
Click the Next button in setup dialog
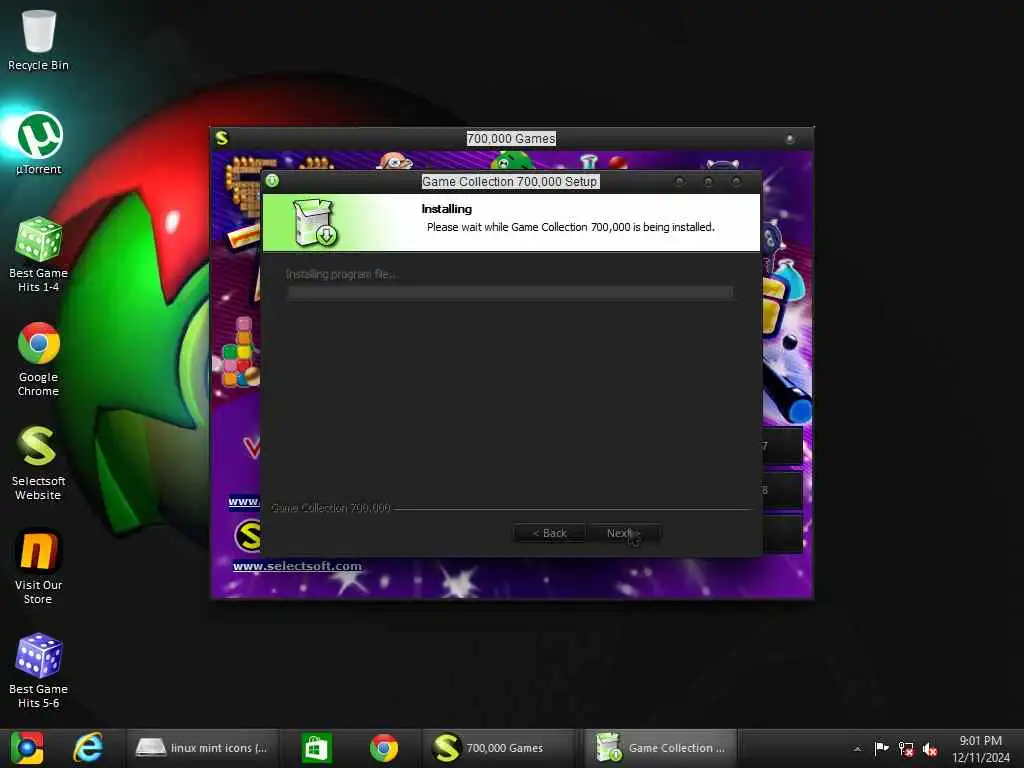(624, 533)
